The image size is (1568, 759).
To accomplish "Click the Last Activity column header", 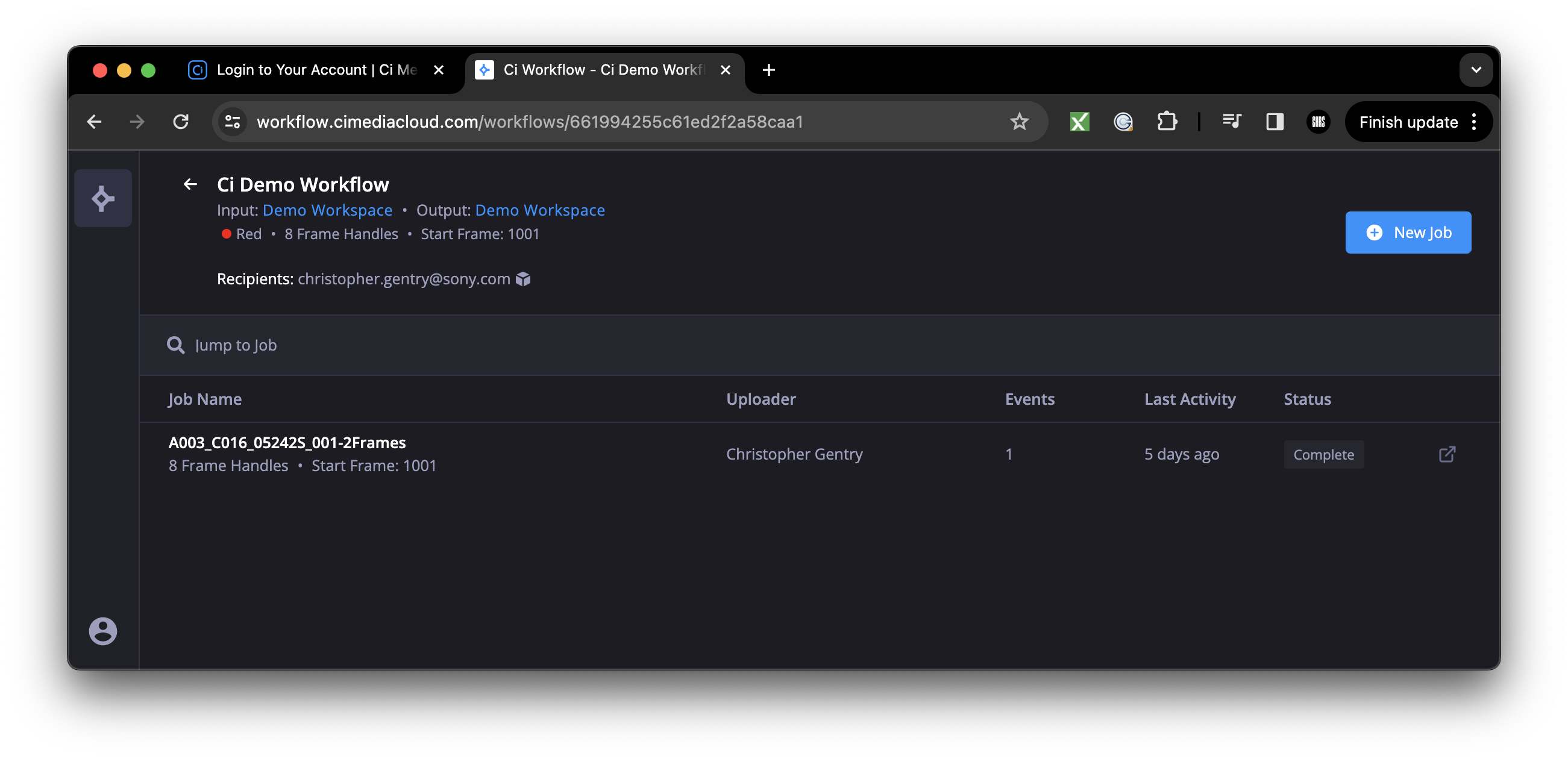I will 1190,399.
